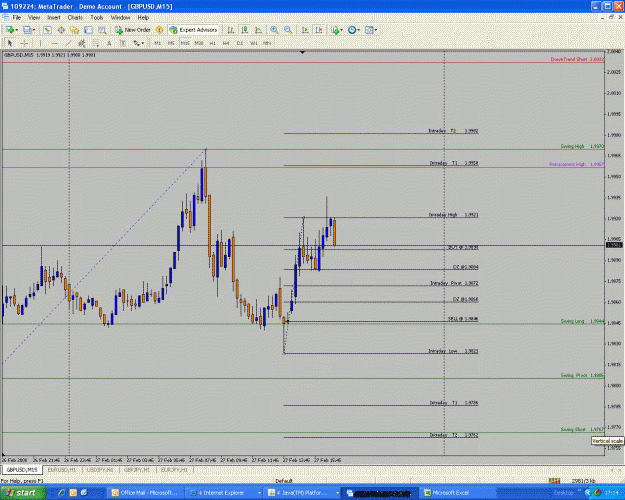The image size is (625, 500).
Task: Open the Charts menu
Action: [75, 18]
